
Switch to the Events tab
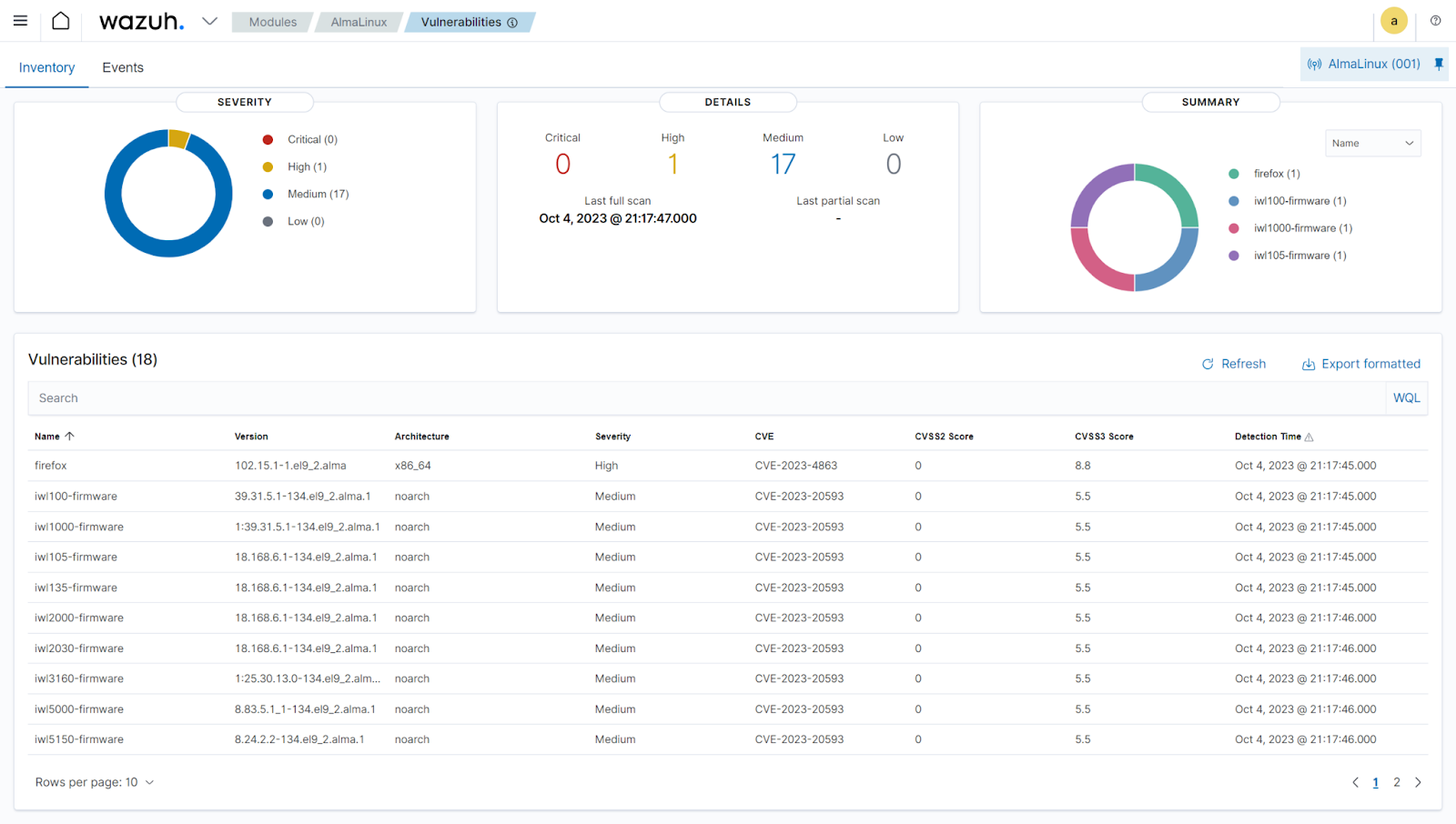click(x=123, y=67)
